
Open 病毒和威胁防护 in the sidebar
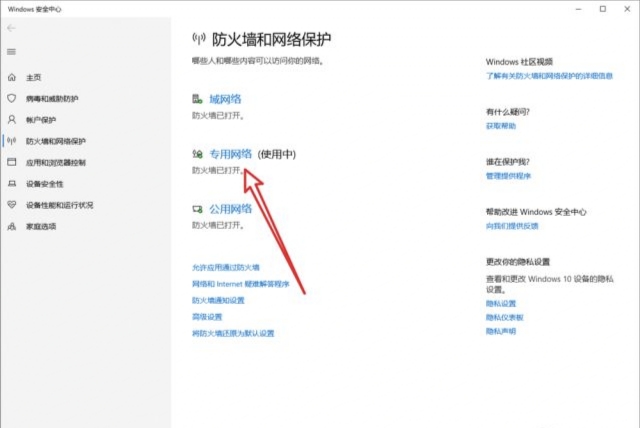52,99
